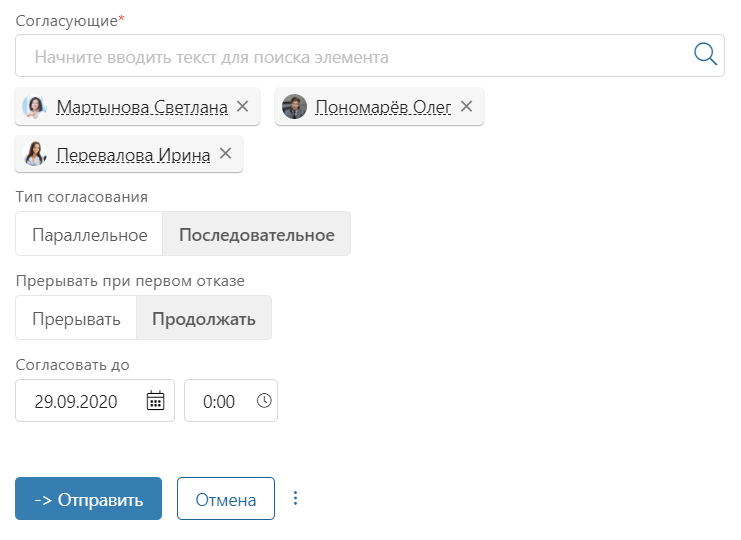Remove Пономарёв Олег from approvers
The width and height of the screenshot is (741, 540).
click(x=466, y=107)
